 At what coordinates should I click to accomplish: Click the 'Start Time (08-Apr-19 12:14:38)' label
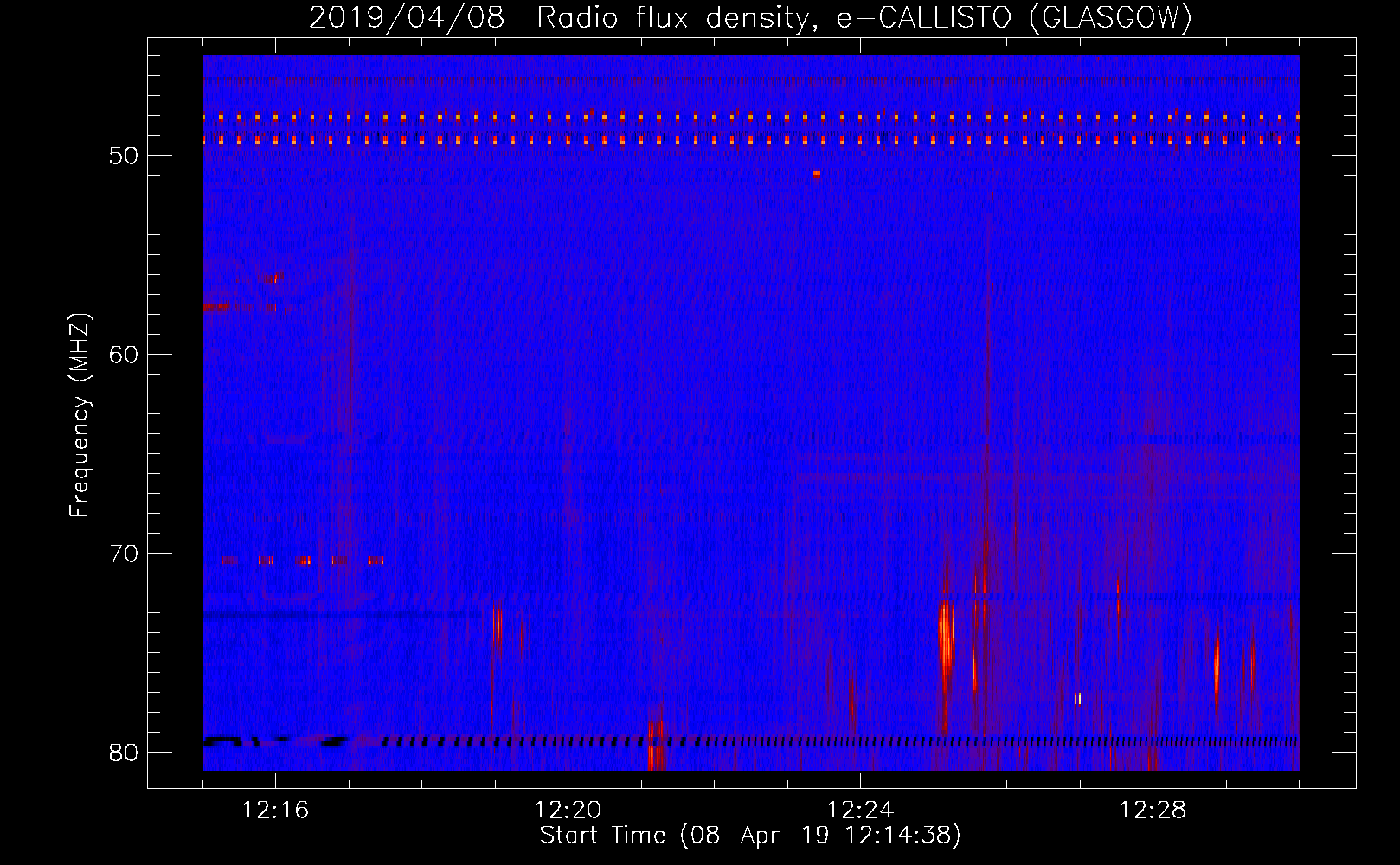pyautogui.click(x=750, y=836)
